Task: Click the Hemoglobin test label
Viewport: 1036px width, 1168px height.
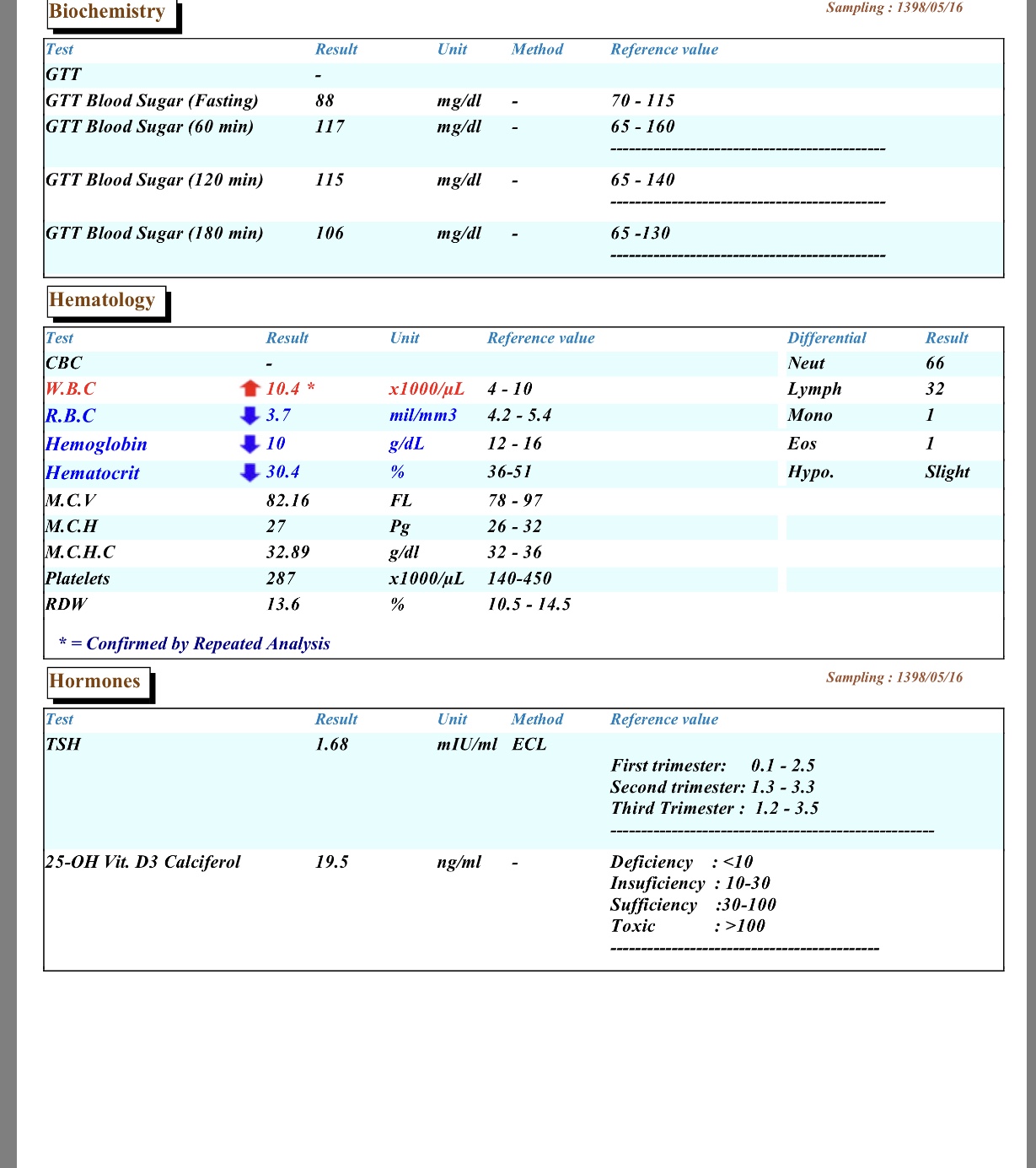Action: point(96,444)
